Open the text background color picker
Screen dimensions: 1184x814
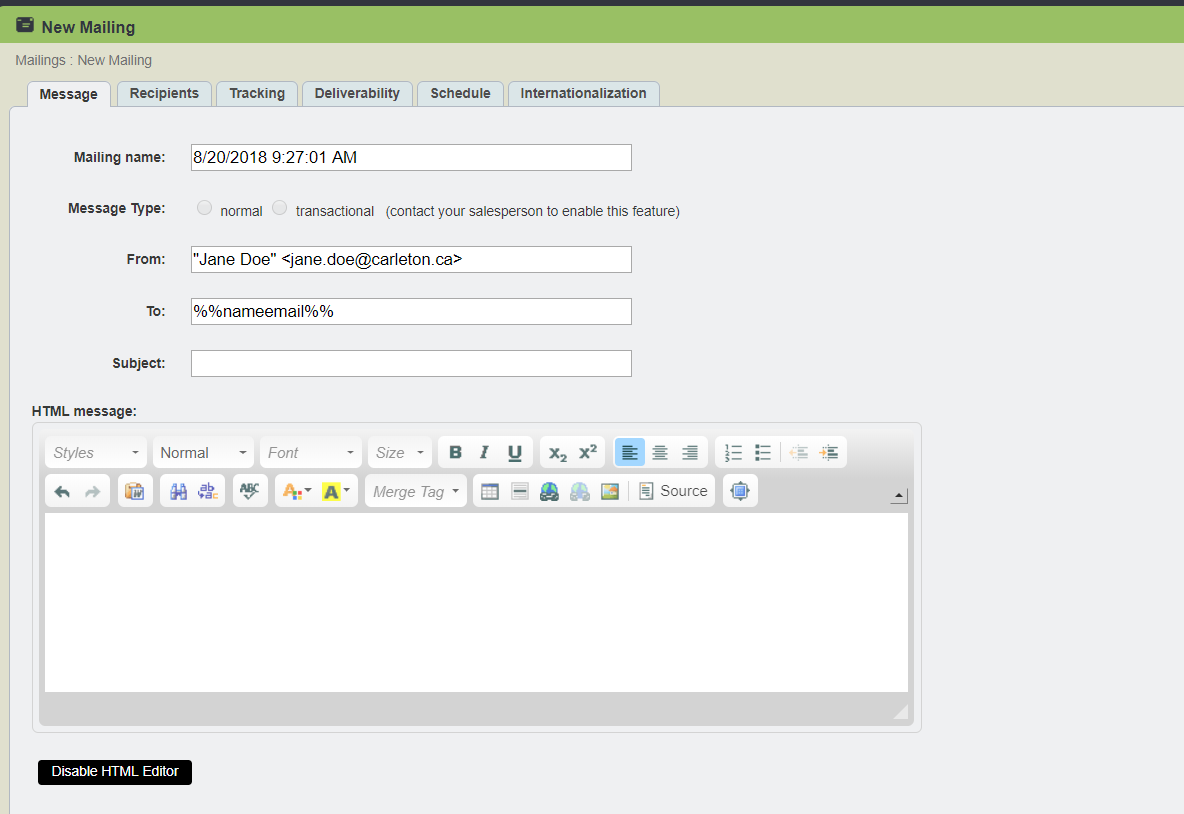[x=336, y=491]
